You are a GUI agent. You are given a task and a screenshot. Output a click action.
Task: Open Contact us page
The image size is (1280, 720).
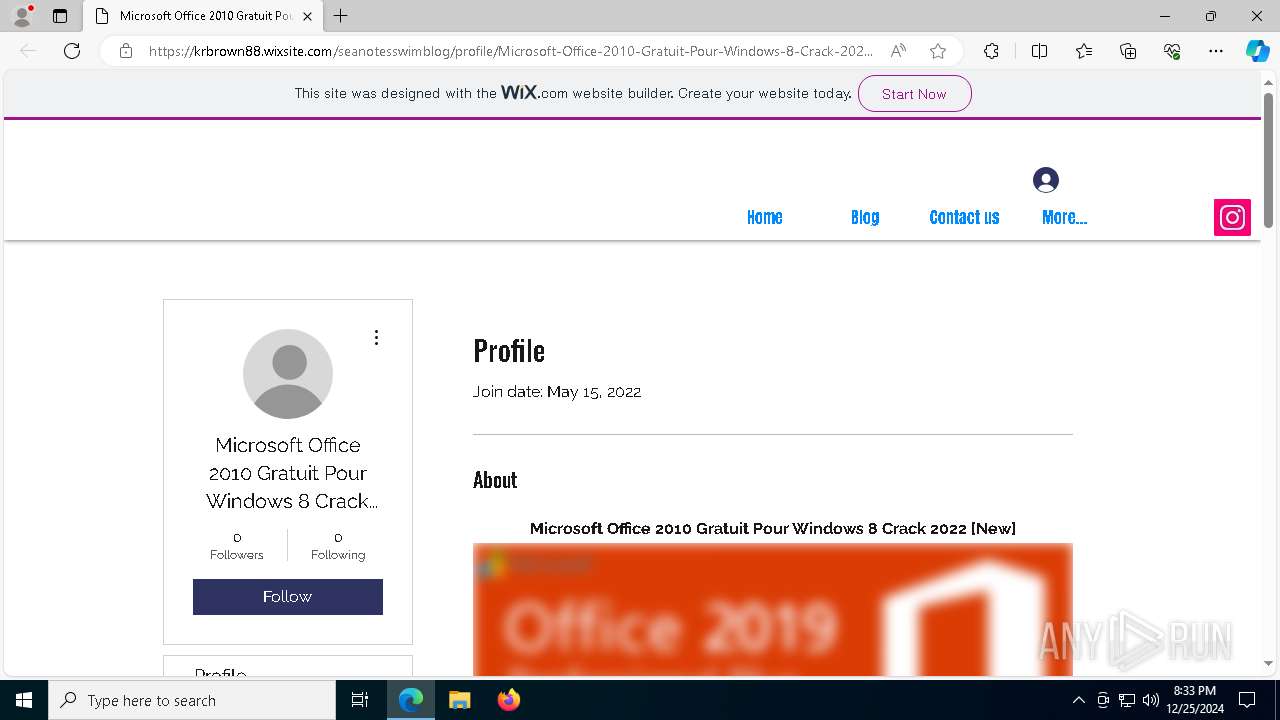point(964,217)
